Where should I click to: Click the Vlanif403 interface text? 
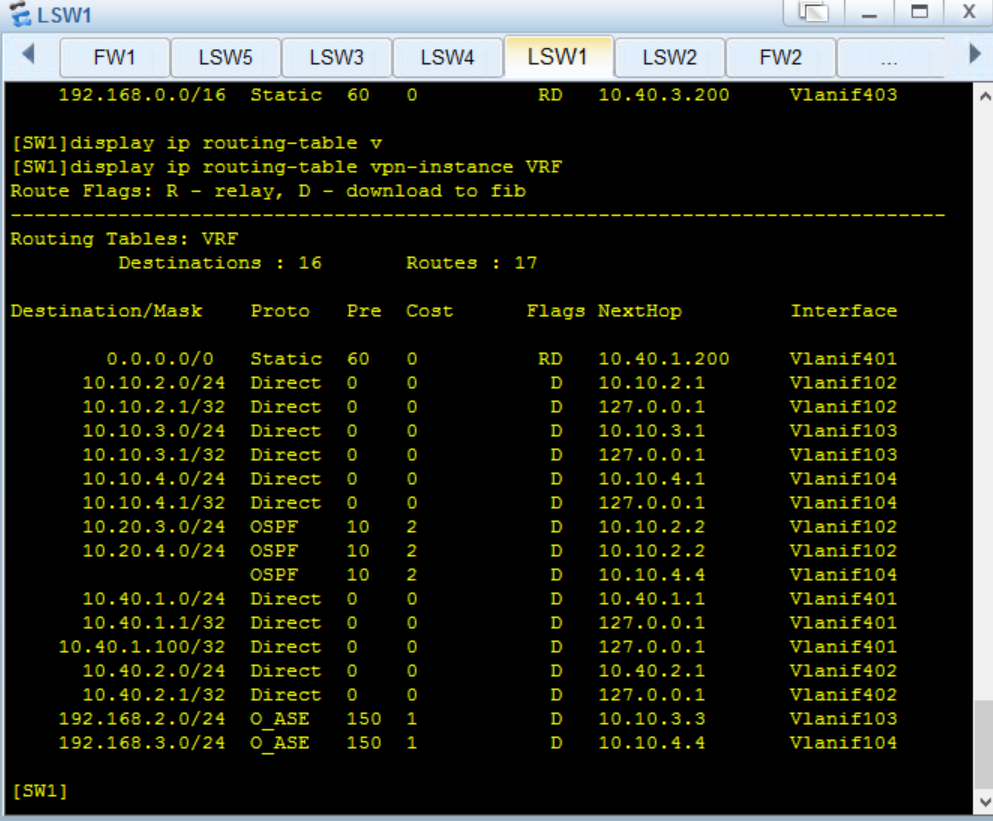(844, 95)
